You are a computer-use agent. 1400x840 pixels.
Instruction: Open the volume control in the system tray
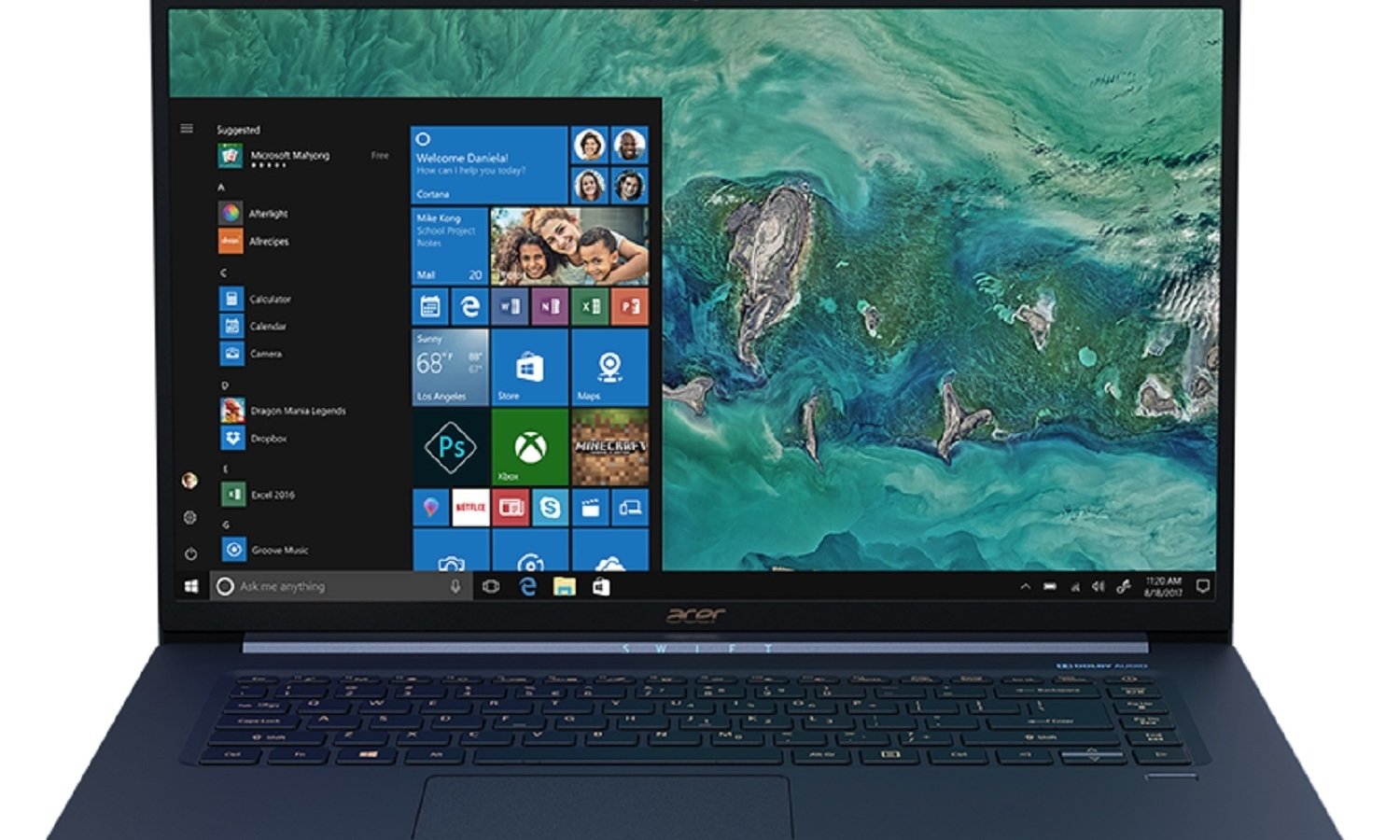click(1097, 586)
